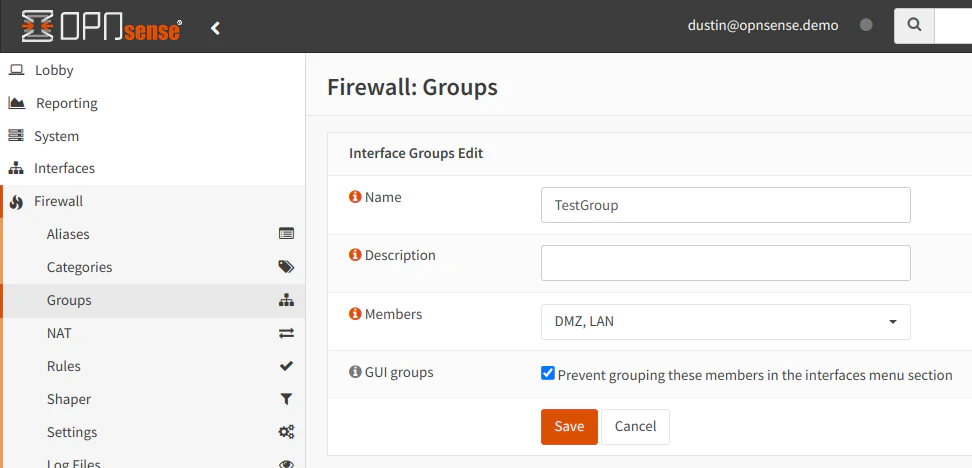The height and width of the screenshot is (468, 972).
Task: Uncheck the Prevent grouping members checkbox
Action: pos(548,374)
